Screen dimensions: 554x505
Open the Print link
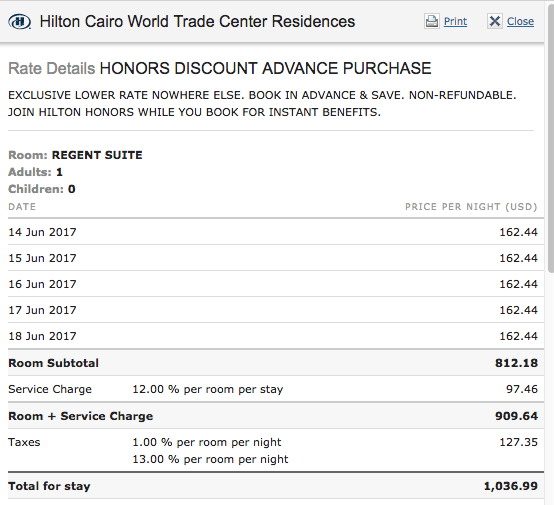tap(455, 21)
